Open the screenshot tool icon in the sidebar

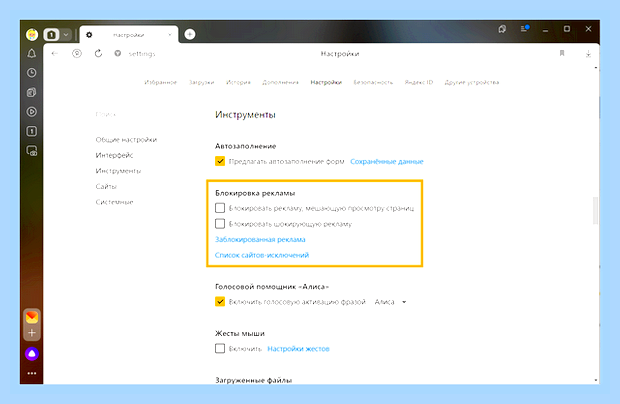click(x=32, y=151)
